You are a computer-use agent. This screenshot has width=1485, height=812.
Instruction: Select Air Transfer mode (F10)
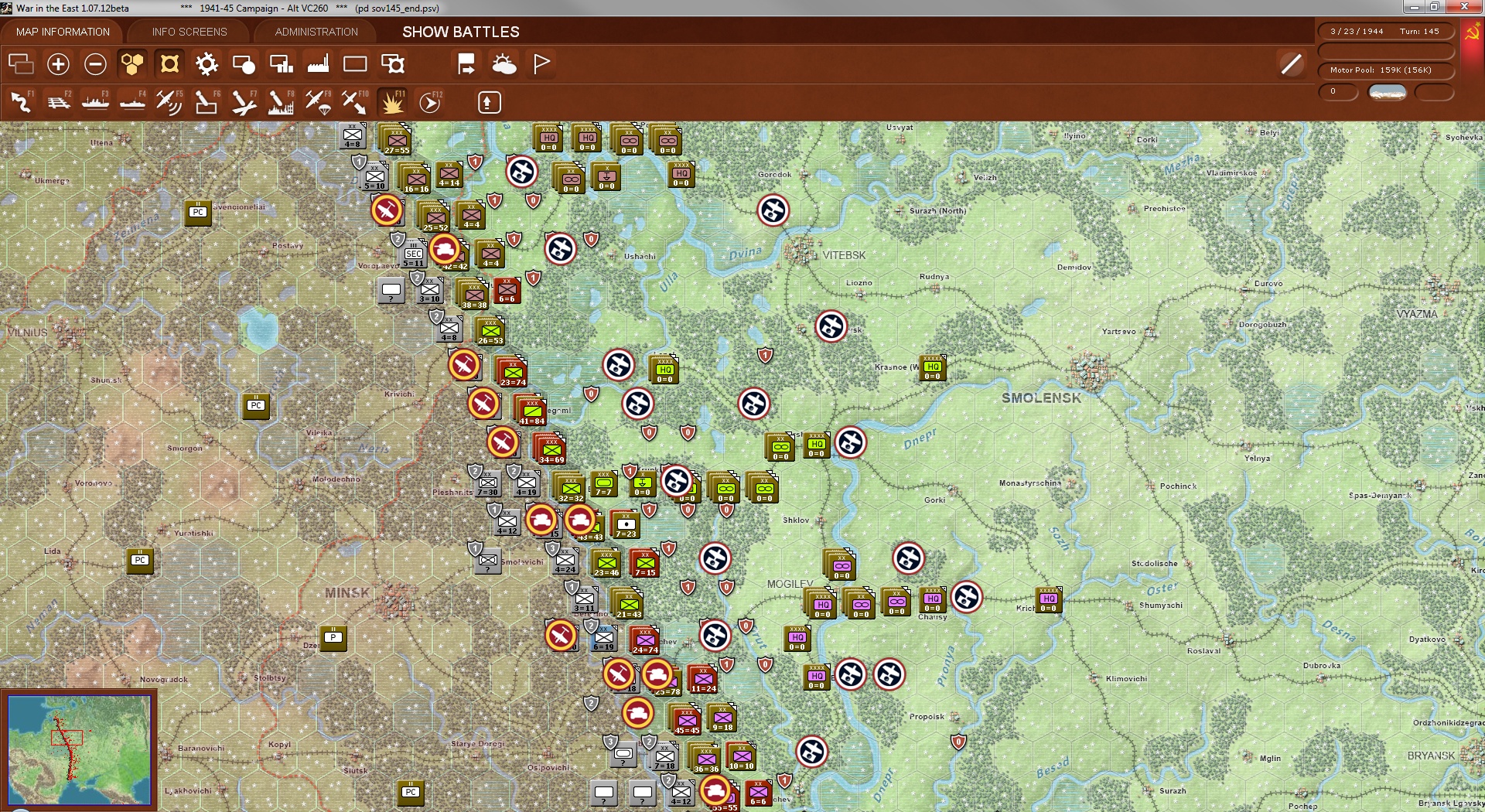coord(355,102)
